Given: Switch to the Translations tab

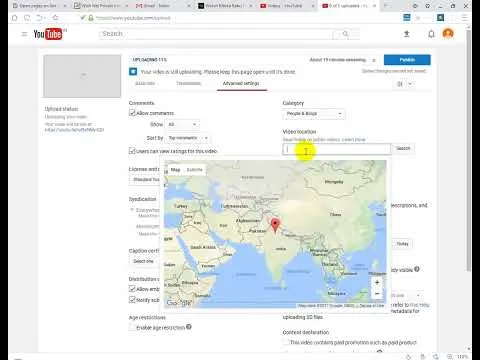Looking at the screenshot, I should pos(188,83).
